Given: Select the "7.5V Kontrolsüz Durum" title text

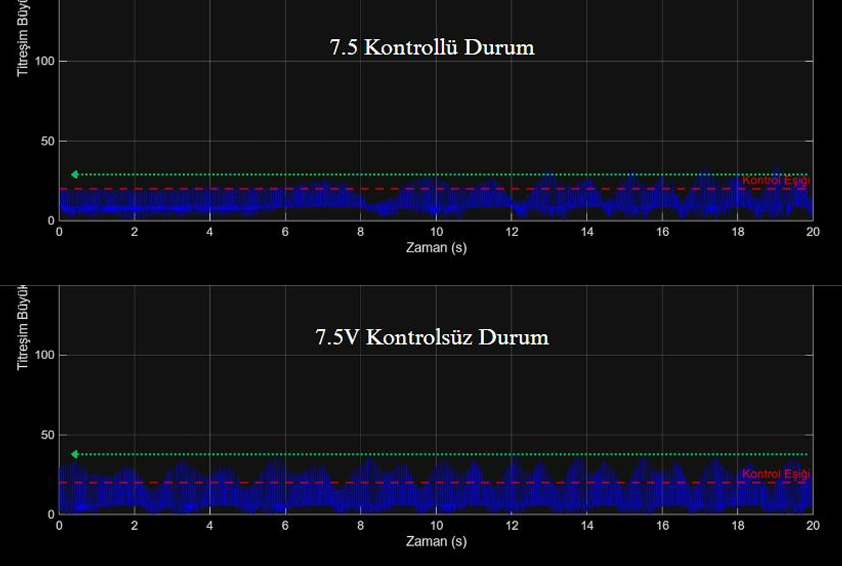Looking at the screenshot, I should pyautogui.click(x=432, y=337).
